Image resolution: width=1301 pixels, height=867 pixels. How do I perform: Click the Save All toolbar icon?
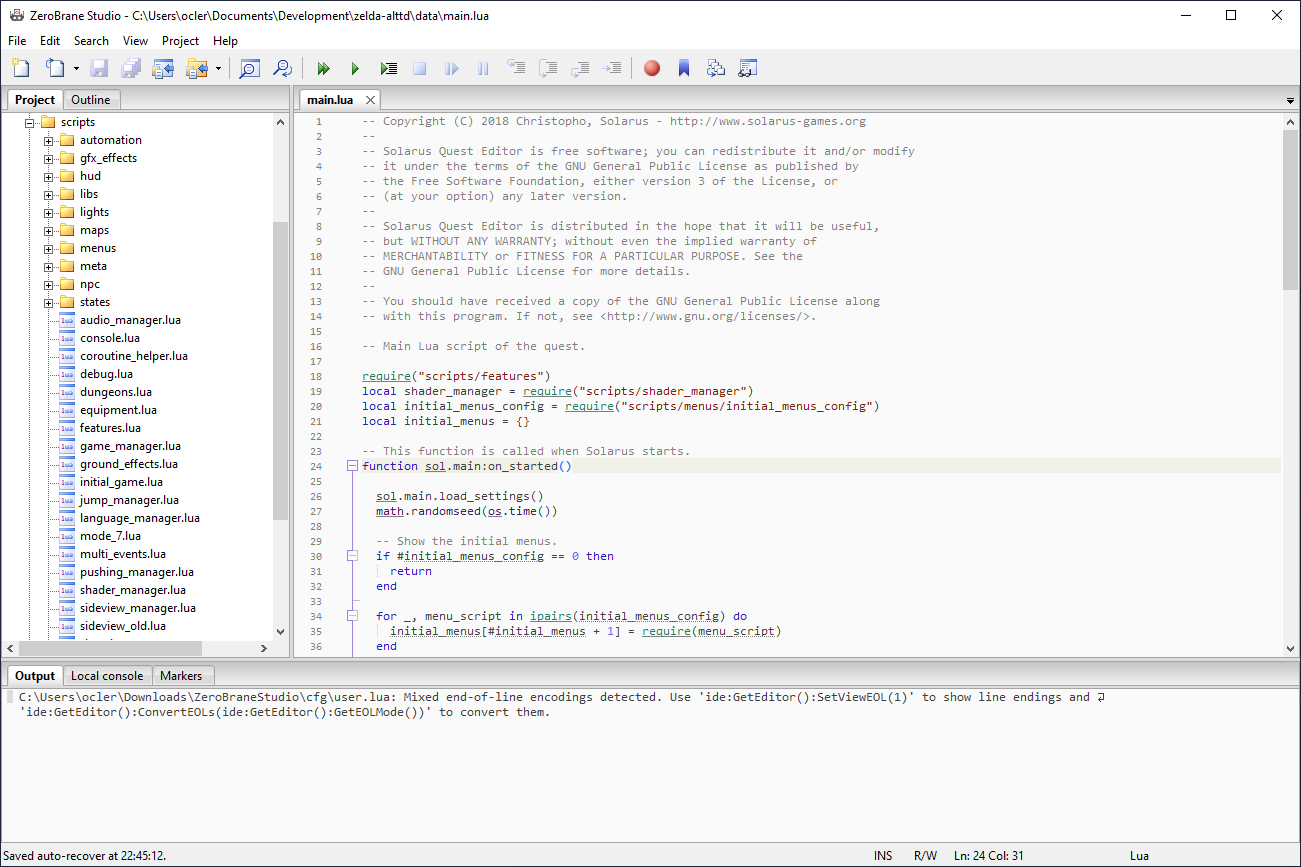point(131,68)
